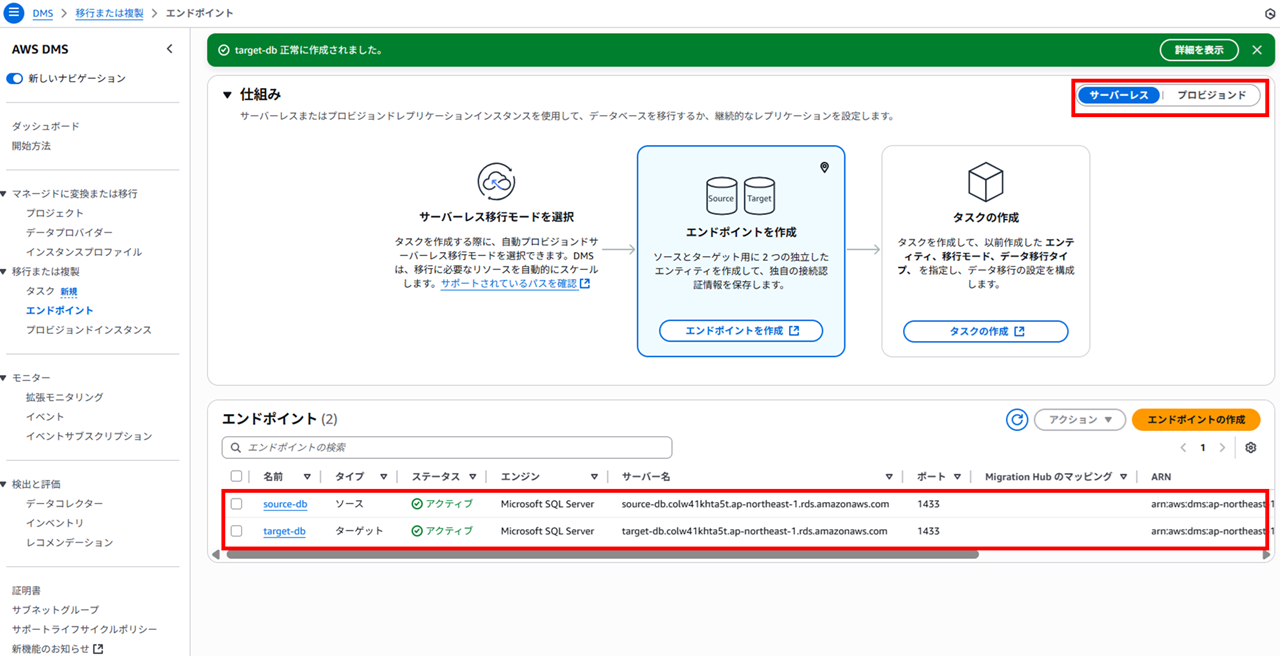Screen dimensions: 1280x656
Task: Go to previous endpoints page arrow
Action: pyautogui.click(x=1184, y=448)
